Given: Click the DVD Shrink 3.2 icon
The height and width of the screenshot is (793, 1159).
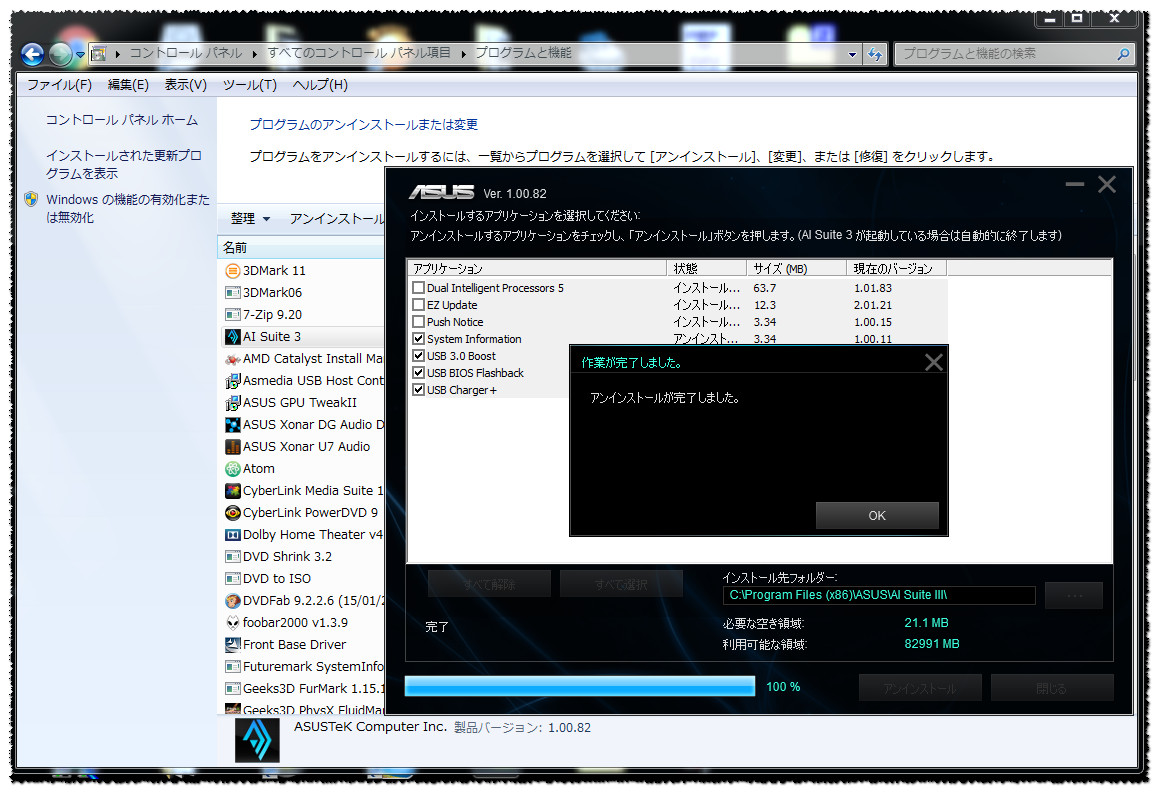Looking at the screenshot, I should click(x=232, y=557).
